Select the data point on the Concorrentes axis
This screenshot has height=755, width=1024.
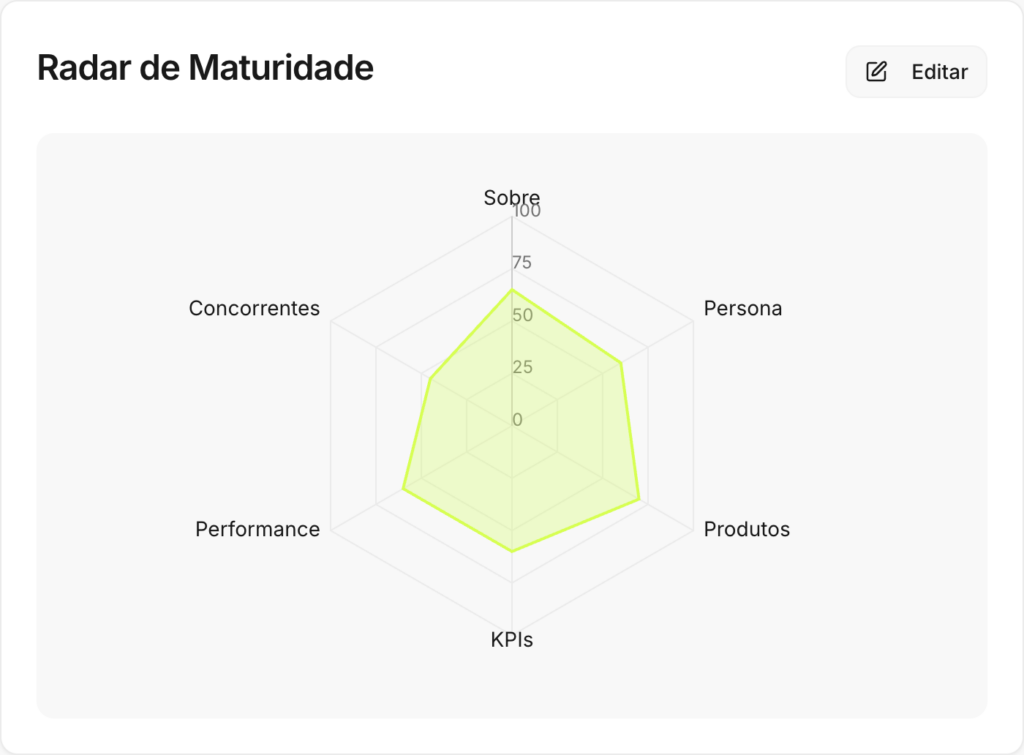pyautogui.click(x=429, y=379)
